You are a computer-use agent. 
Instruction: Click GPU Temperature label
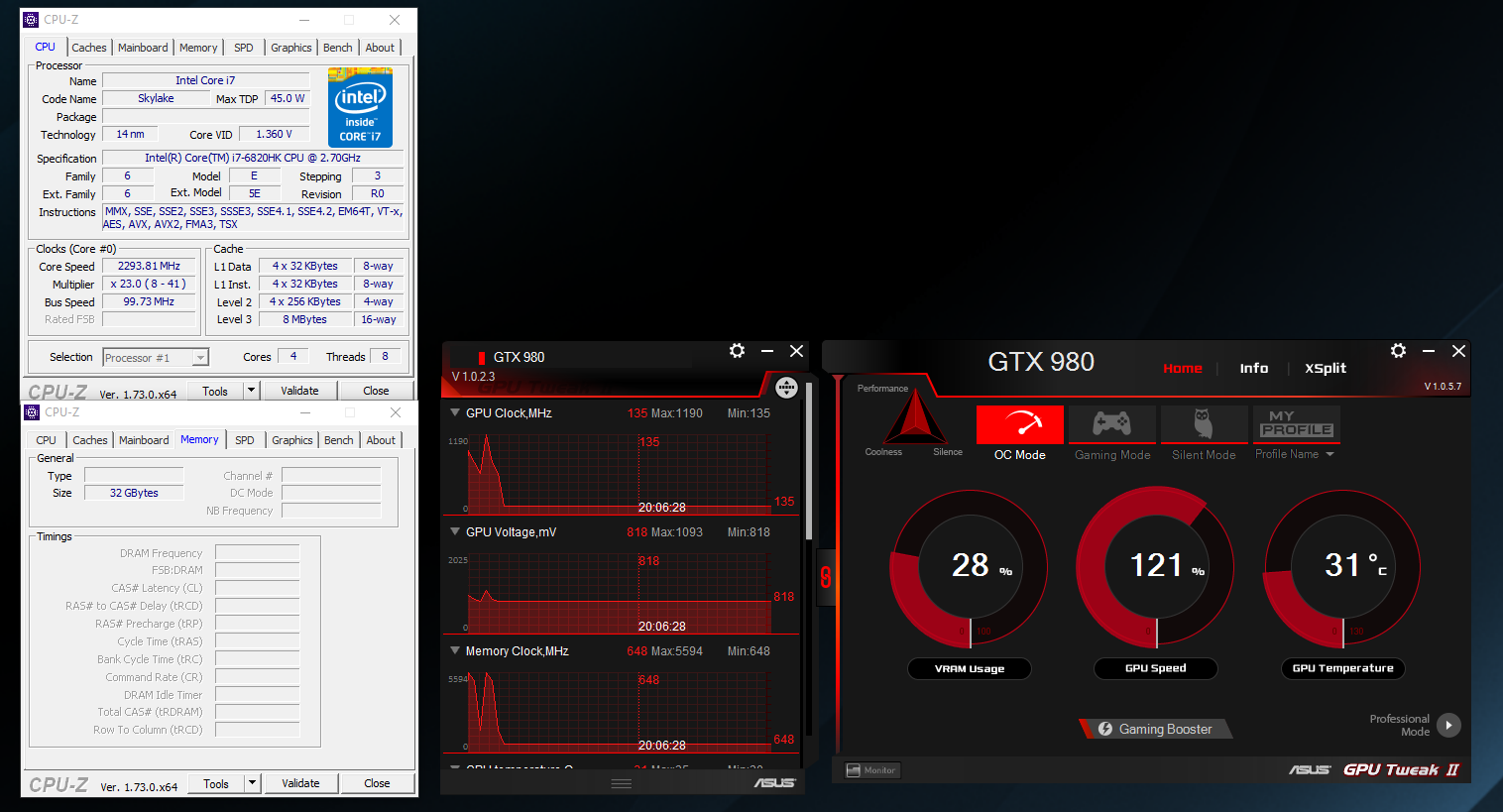pyautogui.click(x=1343, y=668)
